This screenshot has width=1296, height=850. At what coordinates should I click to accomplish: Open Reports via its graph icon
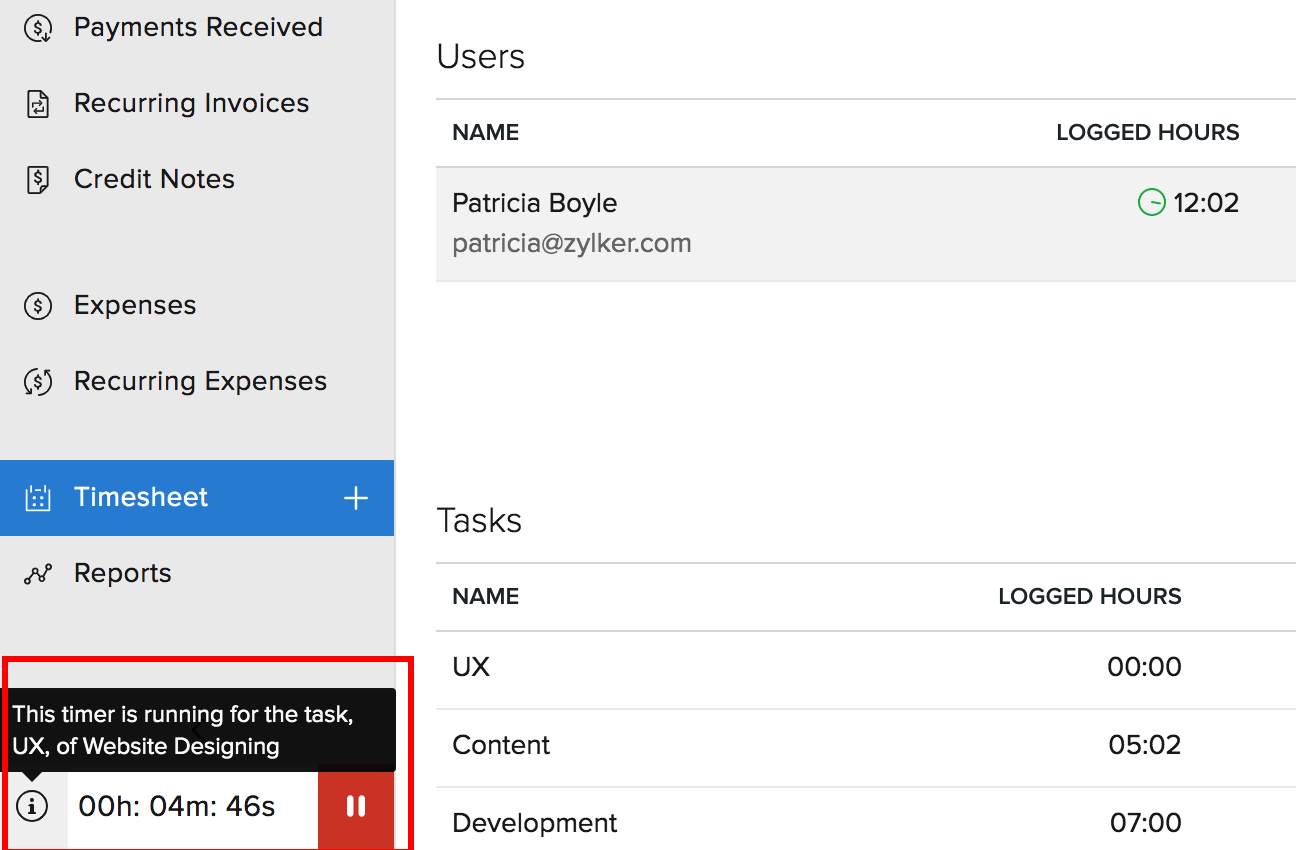coord(38,573)
